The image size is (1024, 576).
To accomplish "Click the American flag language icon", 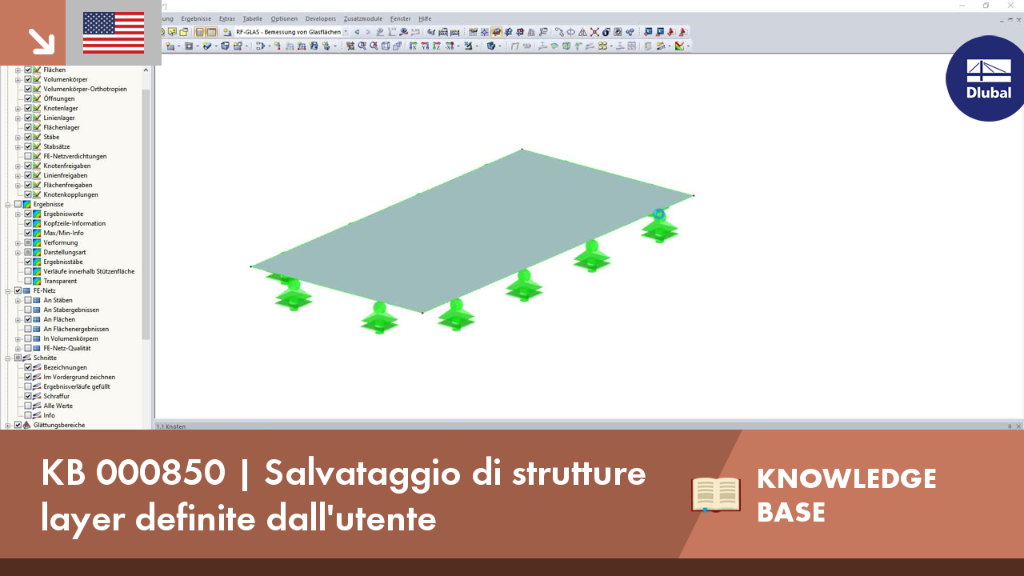I will (x=114, y=33).
